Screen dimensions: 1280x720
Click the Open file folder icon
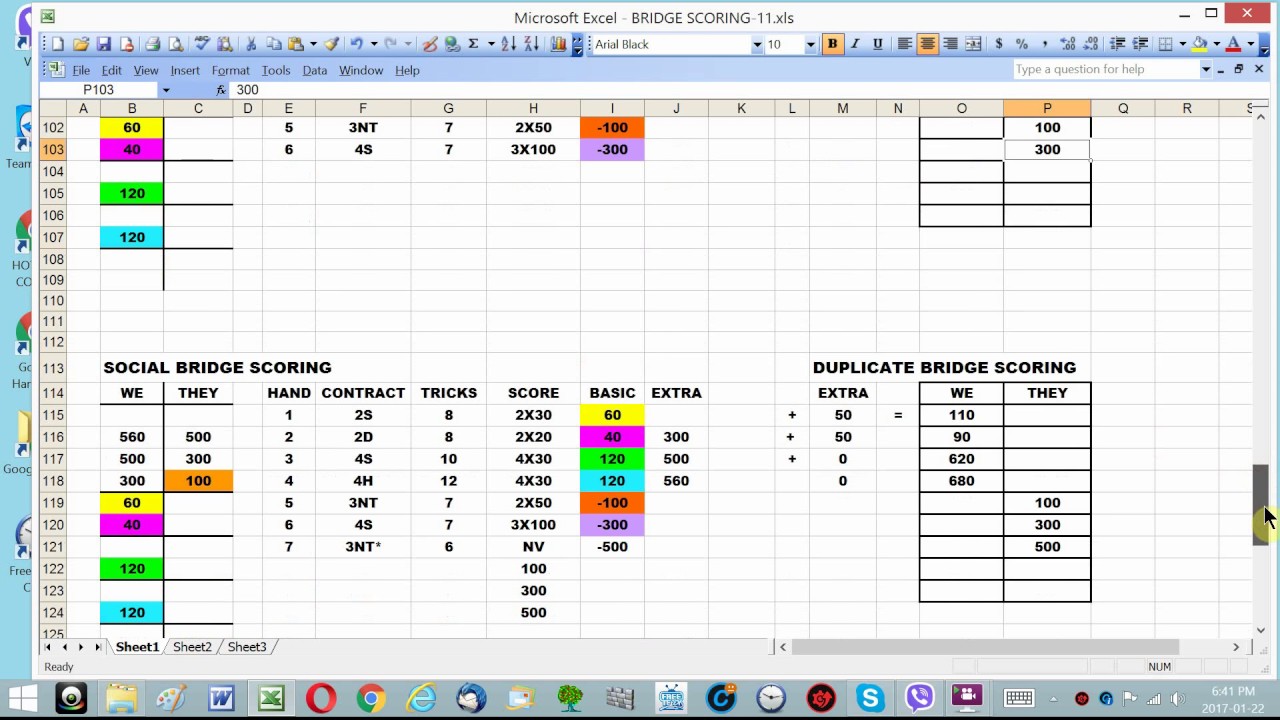(x=81, y=44)
